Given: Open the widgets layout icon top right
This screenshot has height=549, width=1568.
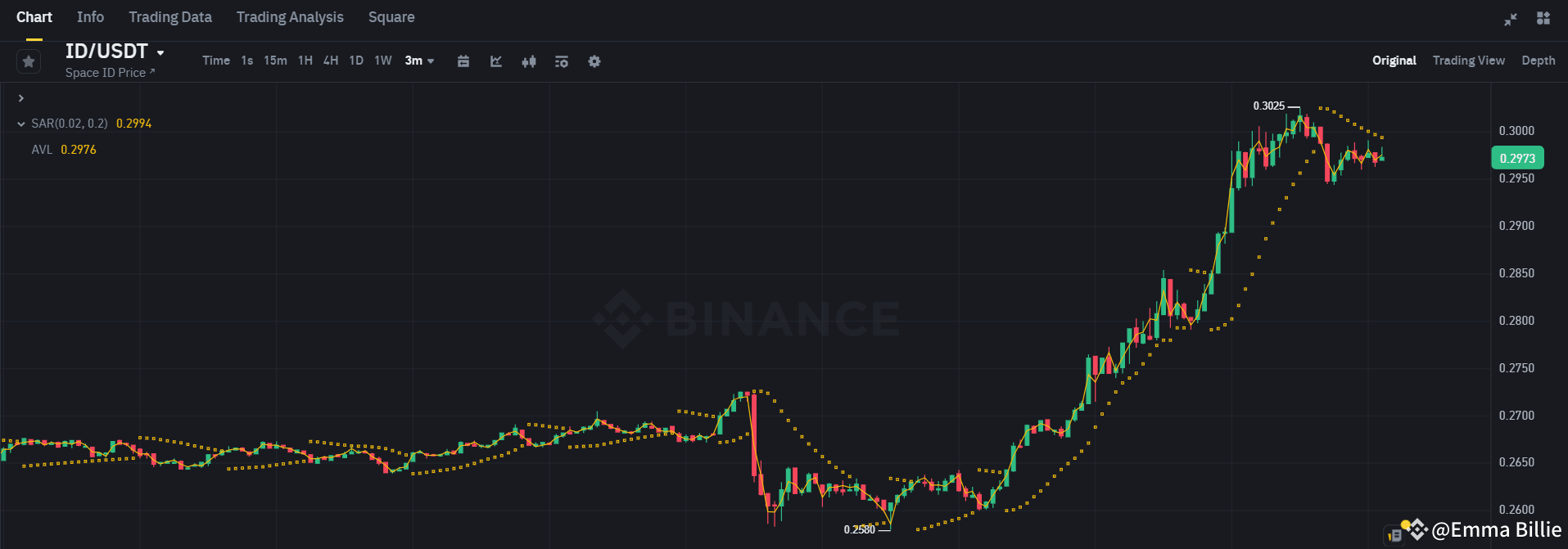Looking at the screenshot, I should click(x=1543, y=19).
